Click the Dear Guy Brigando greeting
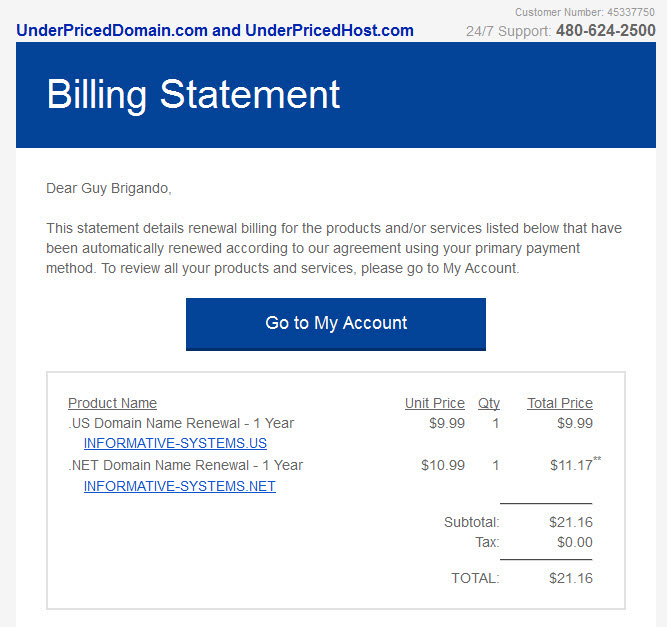 tap(109, 188)
